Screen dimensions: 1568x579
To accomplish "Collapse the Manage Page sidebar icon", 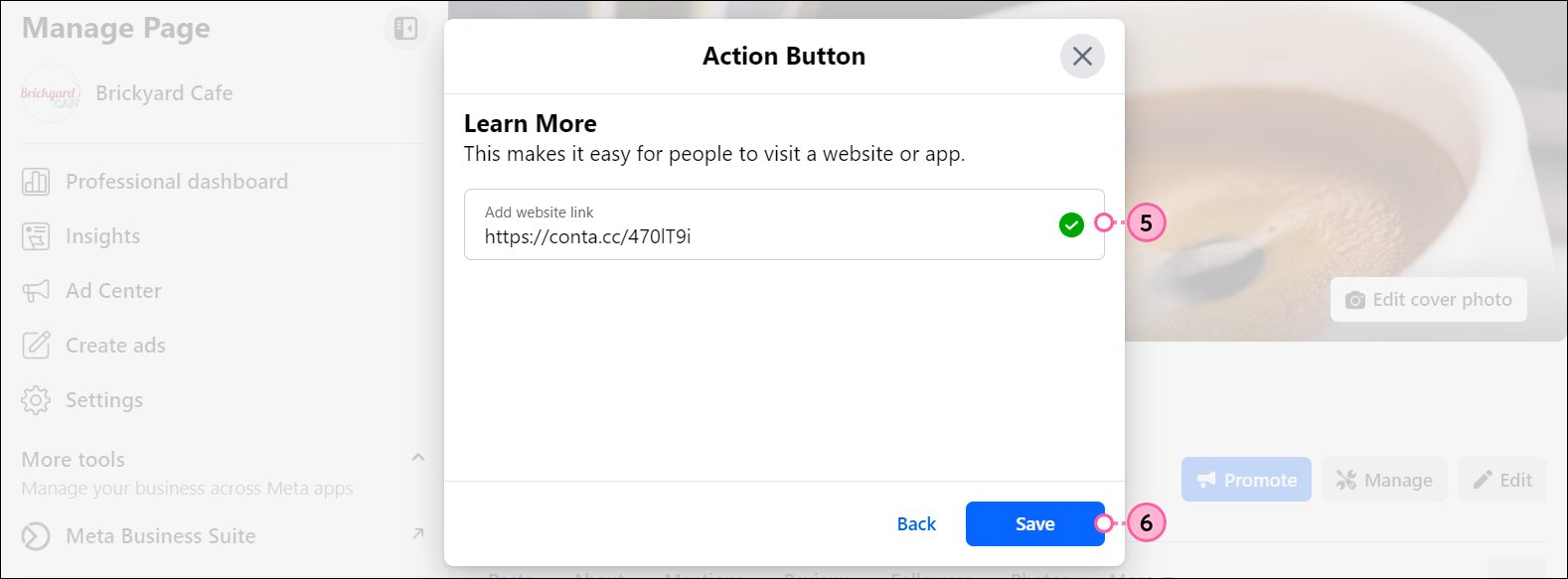I will click(405, 29).
